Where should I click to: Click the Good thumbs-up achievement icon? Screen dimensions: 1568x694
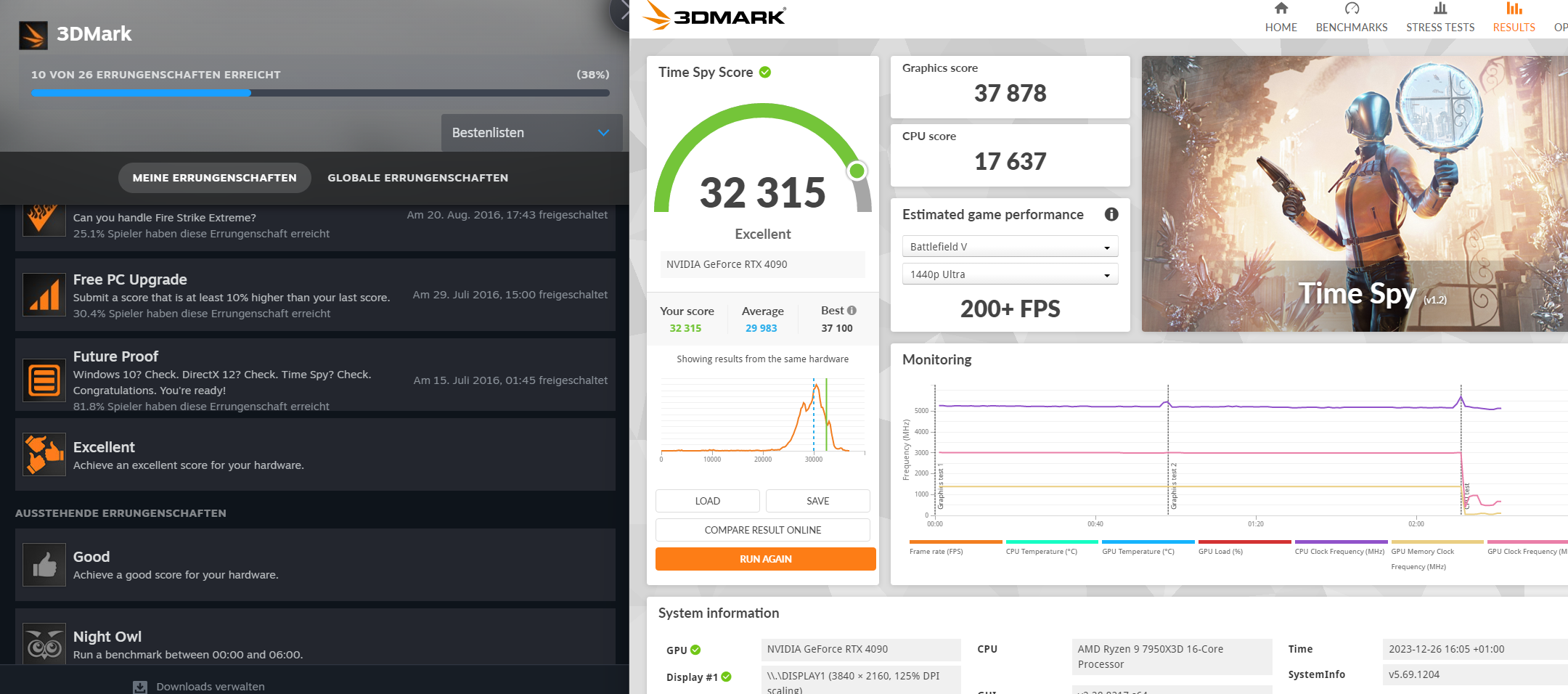[44, 564]
